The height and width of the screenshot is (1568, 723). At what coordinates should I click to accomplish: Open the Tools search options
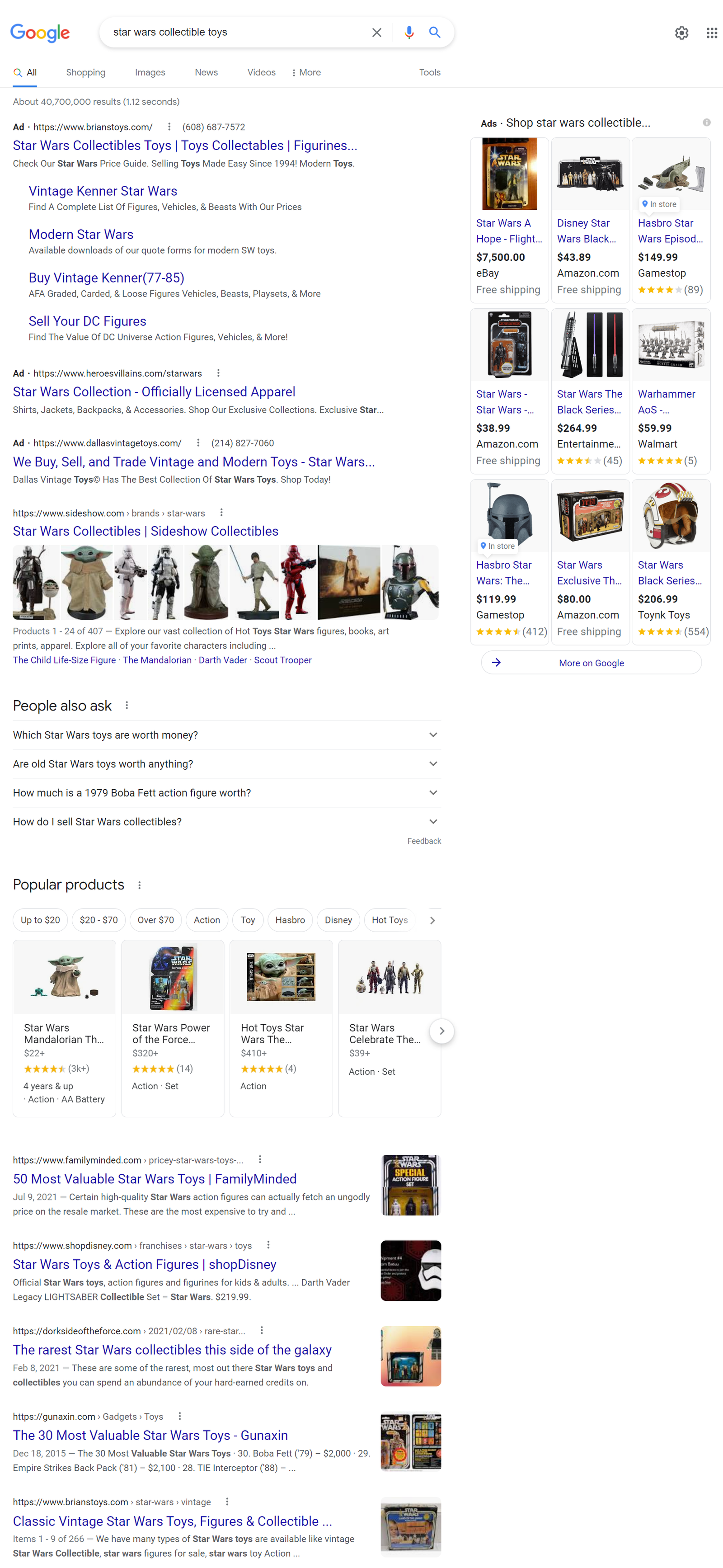pyautogui.click(x=430, y=72)
